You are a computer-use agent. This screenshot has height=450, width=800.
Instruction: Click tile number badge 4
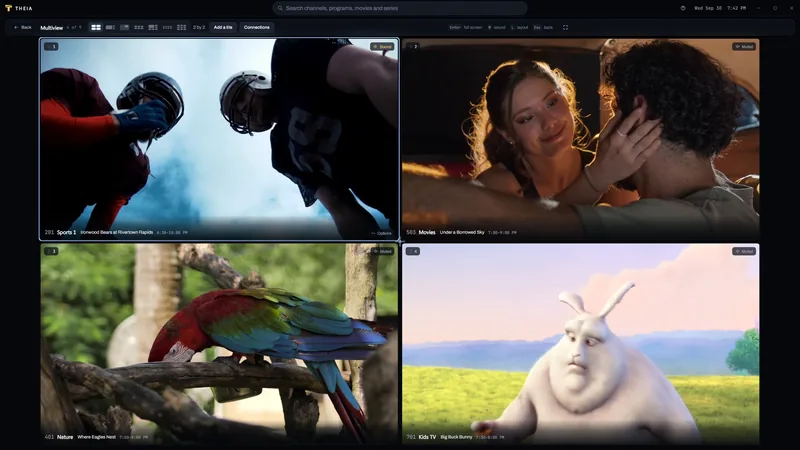(x=413, y=251)
